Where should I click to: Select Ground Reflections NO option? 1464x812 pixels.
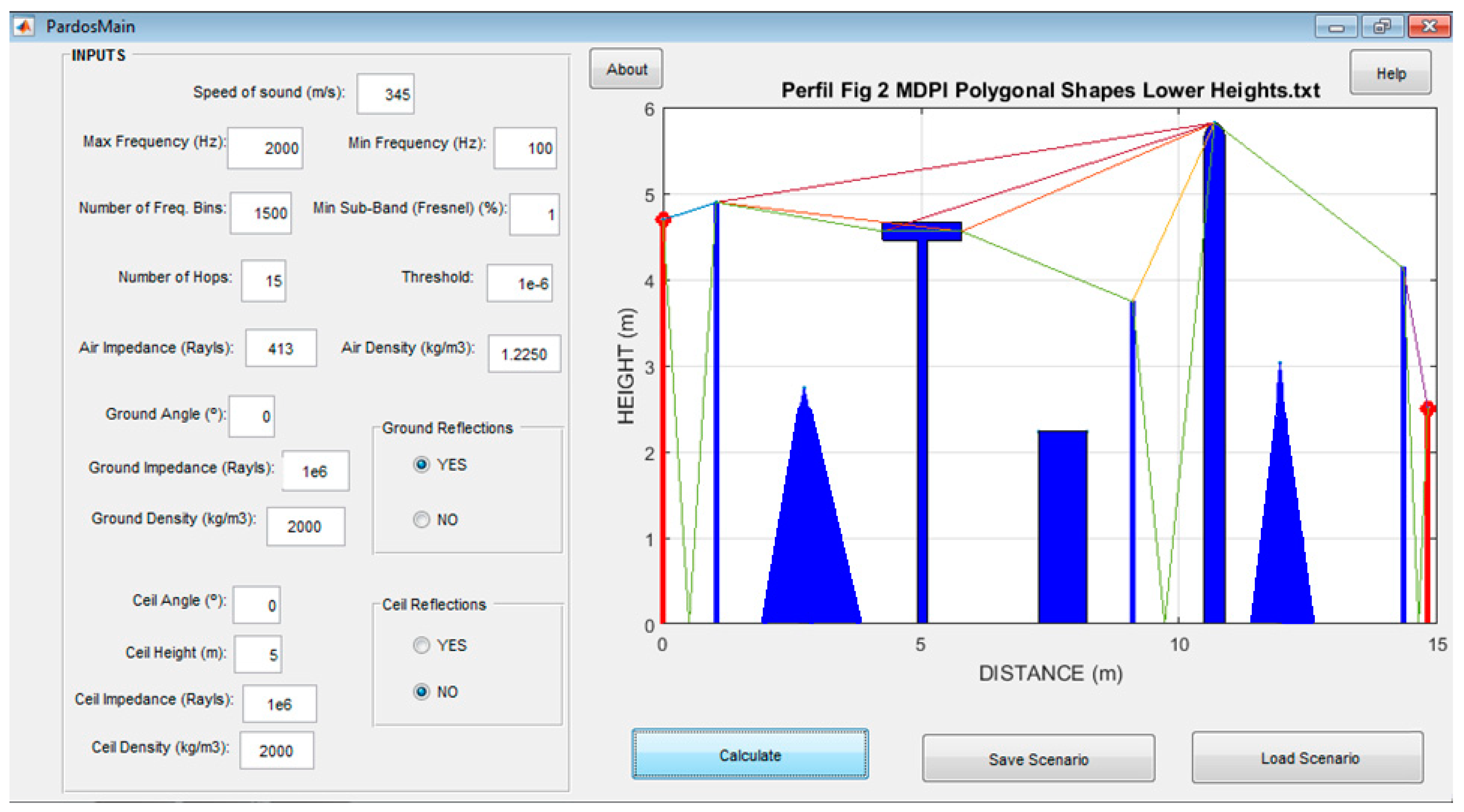point(421,519)
